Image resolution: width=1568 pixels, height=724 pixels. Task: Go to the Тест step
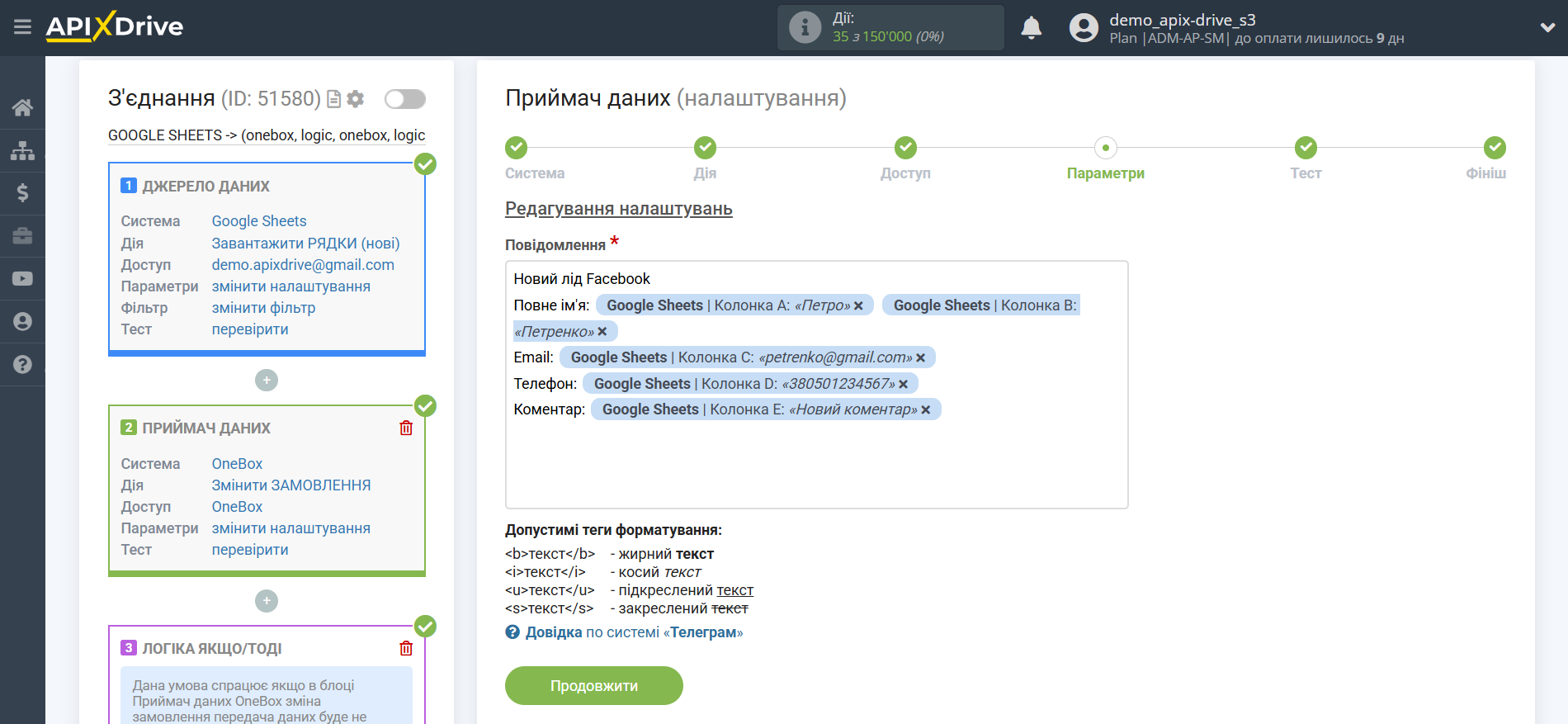click(1306, 149)
